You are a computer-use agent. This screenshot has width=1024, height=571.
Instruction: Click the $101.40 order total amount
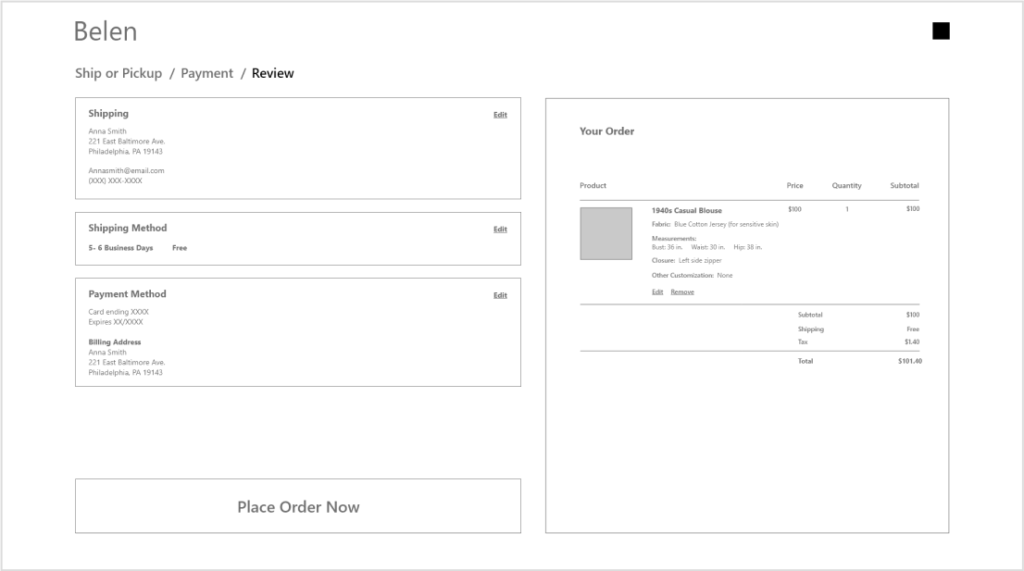coord(909,361)
